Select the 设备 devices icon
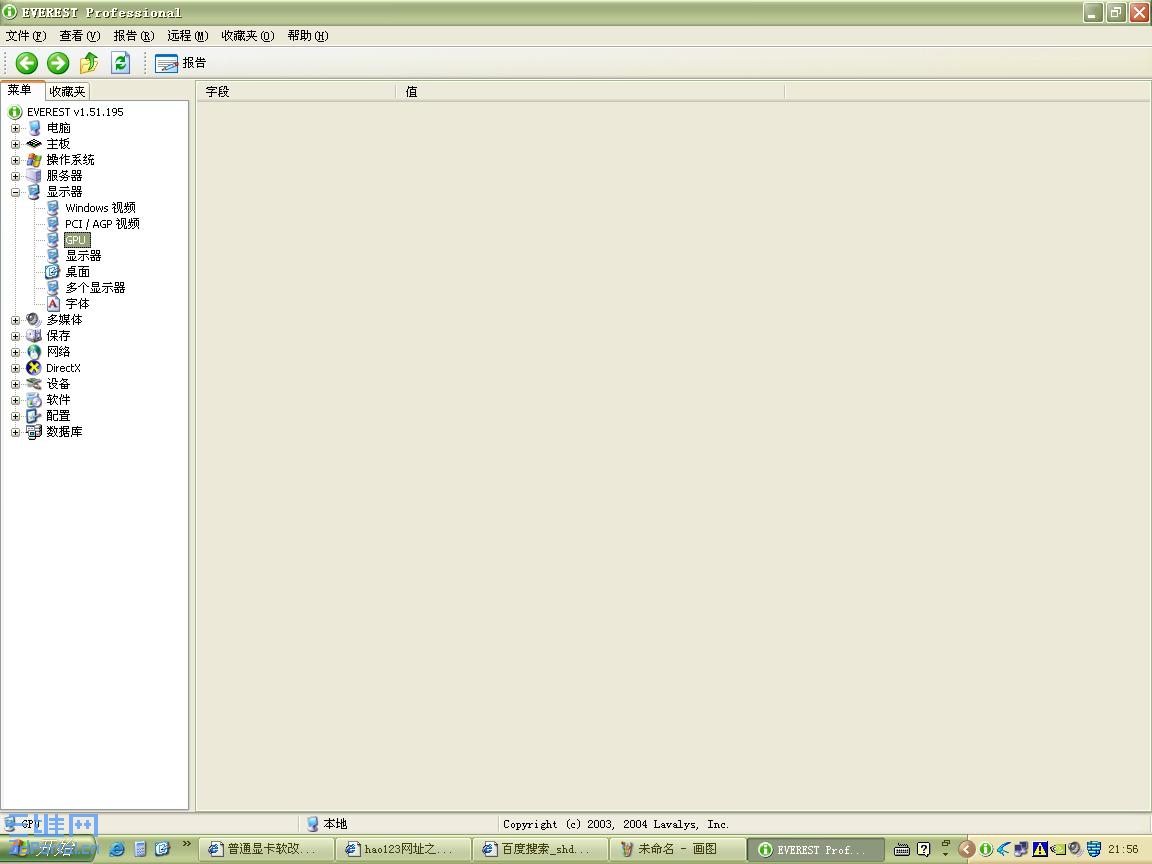This screenshot has width=1152, height=864. click(x=34, y=384)
